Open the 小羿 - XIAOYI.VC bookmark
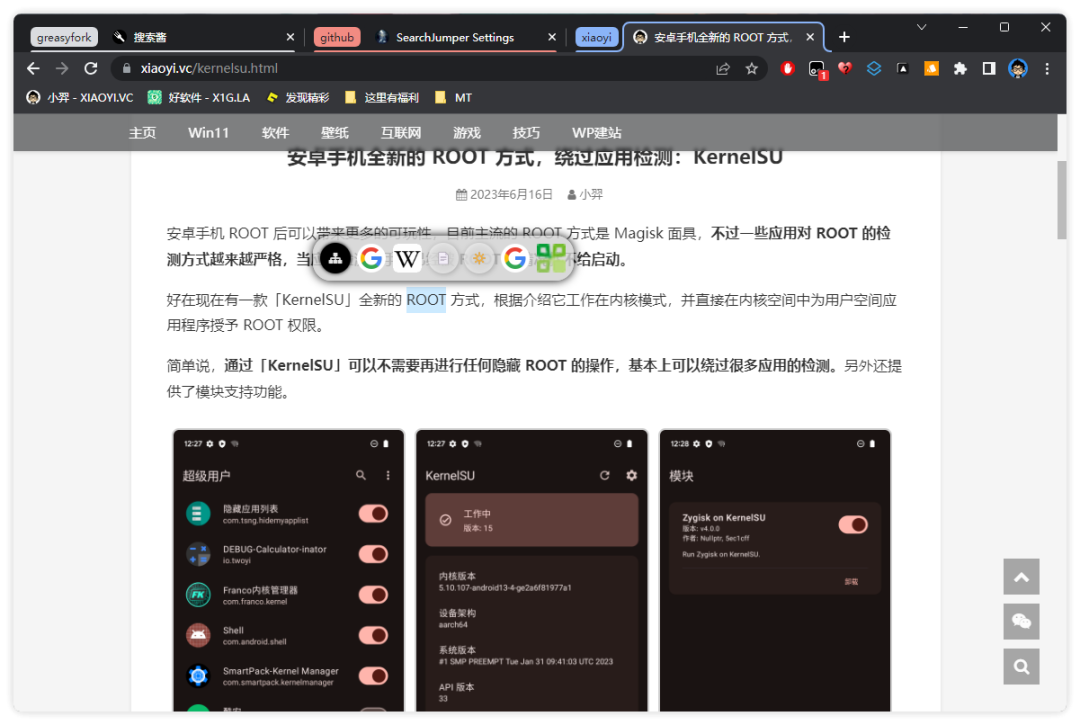Viewport: 1080px width, 725px height. 80,98
